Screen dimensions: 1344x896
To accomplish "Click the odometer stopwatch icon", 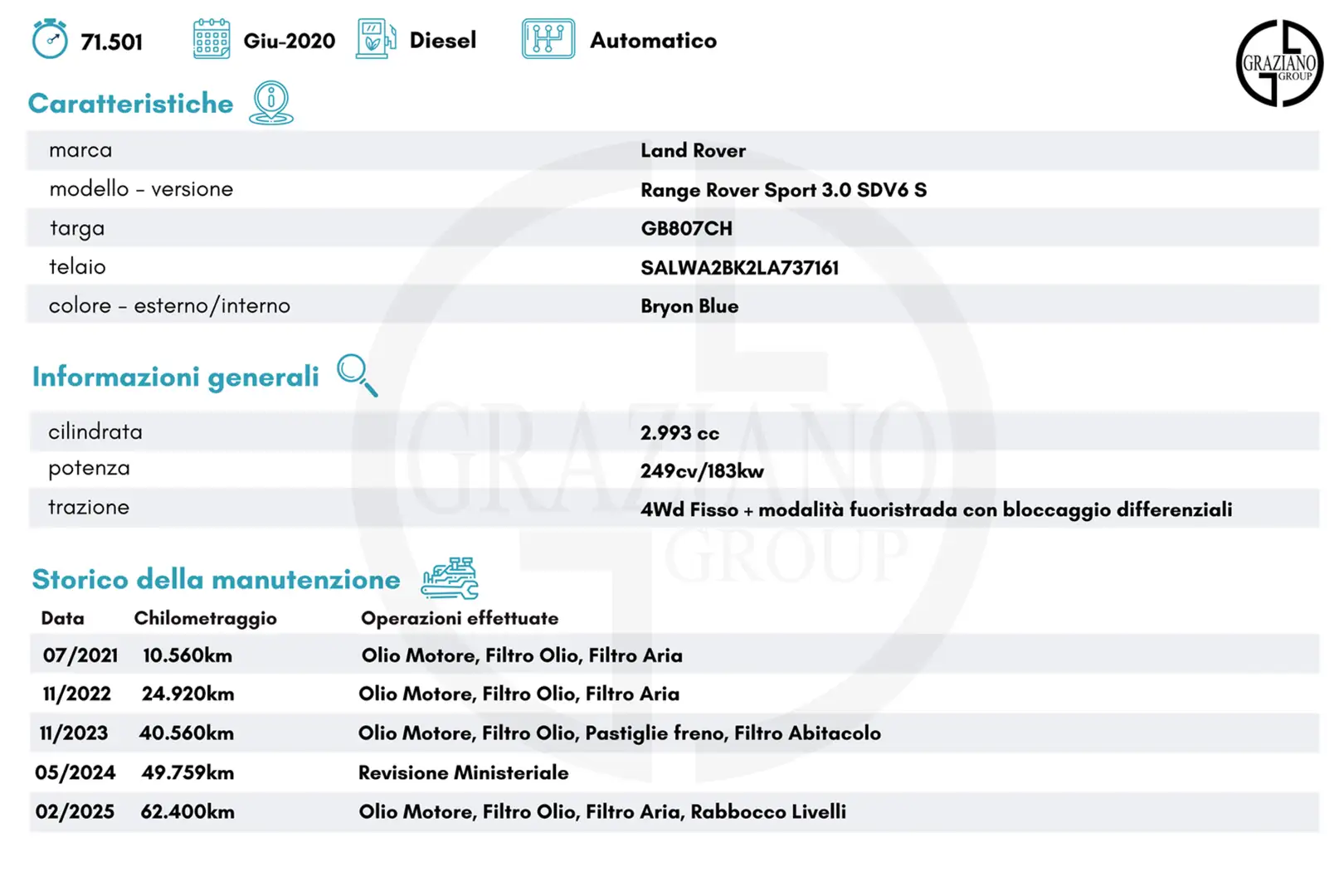I will click(x=50, y=39).
